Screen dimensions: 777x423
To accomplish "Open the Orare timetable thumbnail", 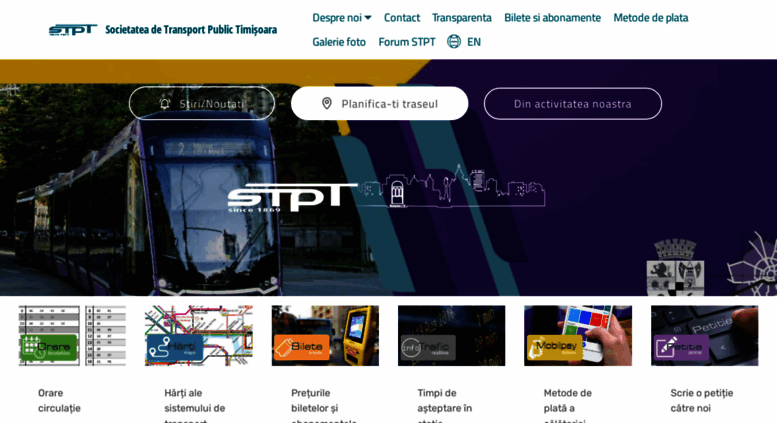I will (72, 336).
